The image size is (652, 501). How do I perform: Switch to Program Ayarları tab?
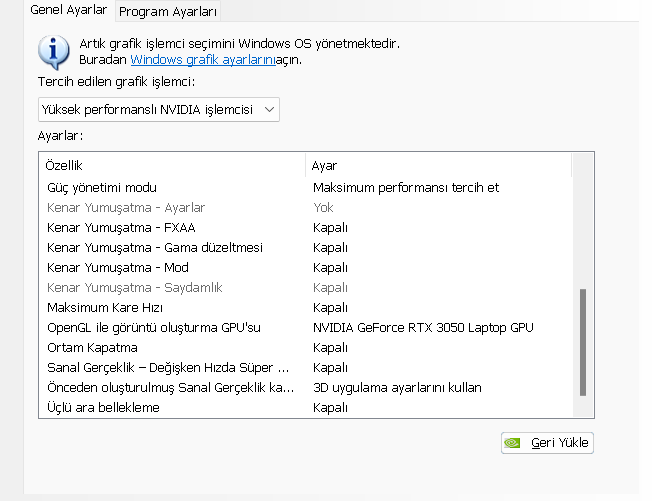pos(167,11)
